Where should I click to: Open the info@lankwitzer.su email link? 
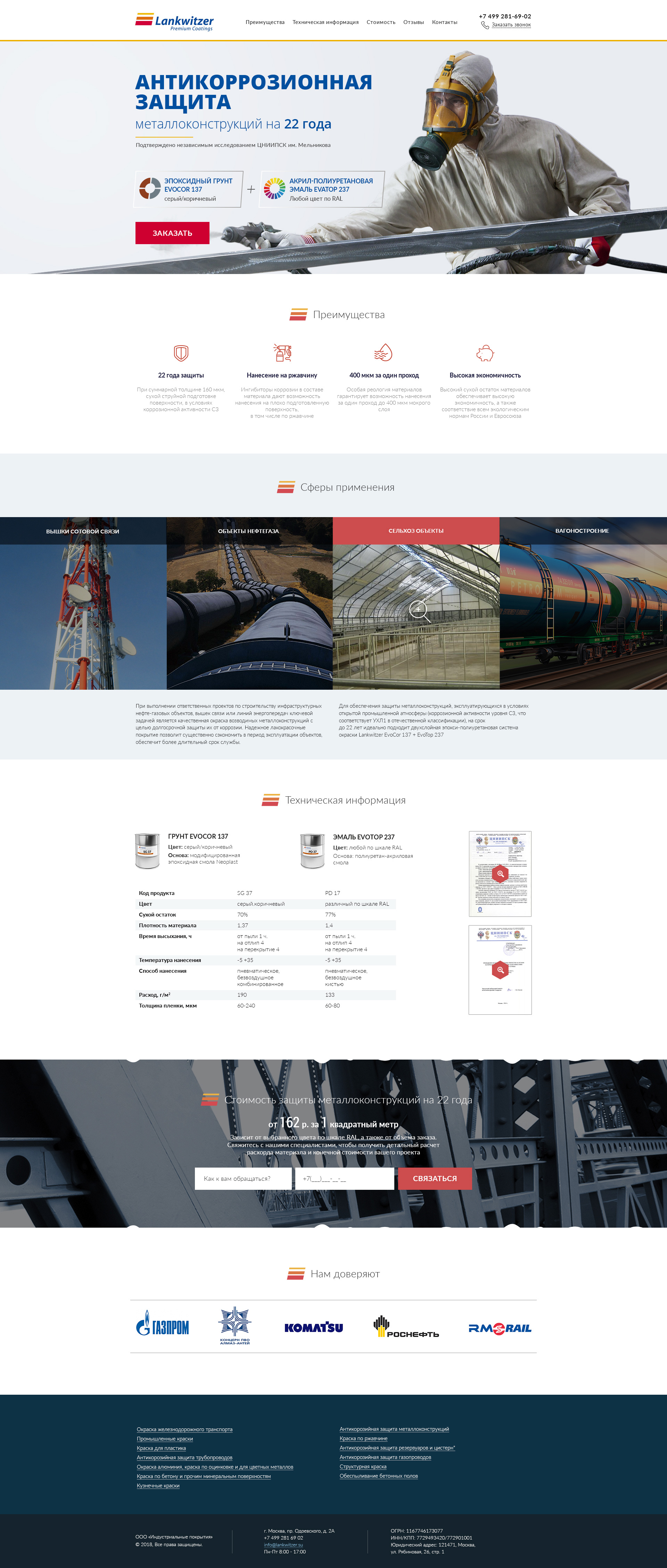click(283, 1545)
